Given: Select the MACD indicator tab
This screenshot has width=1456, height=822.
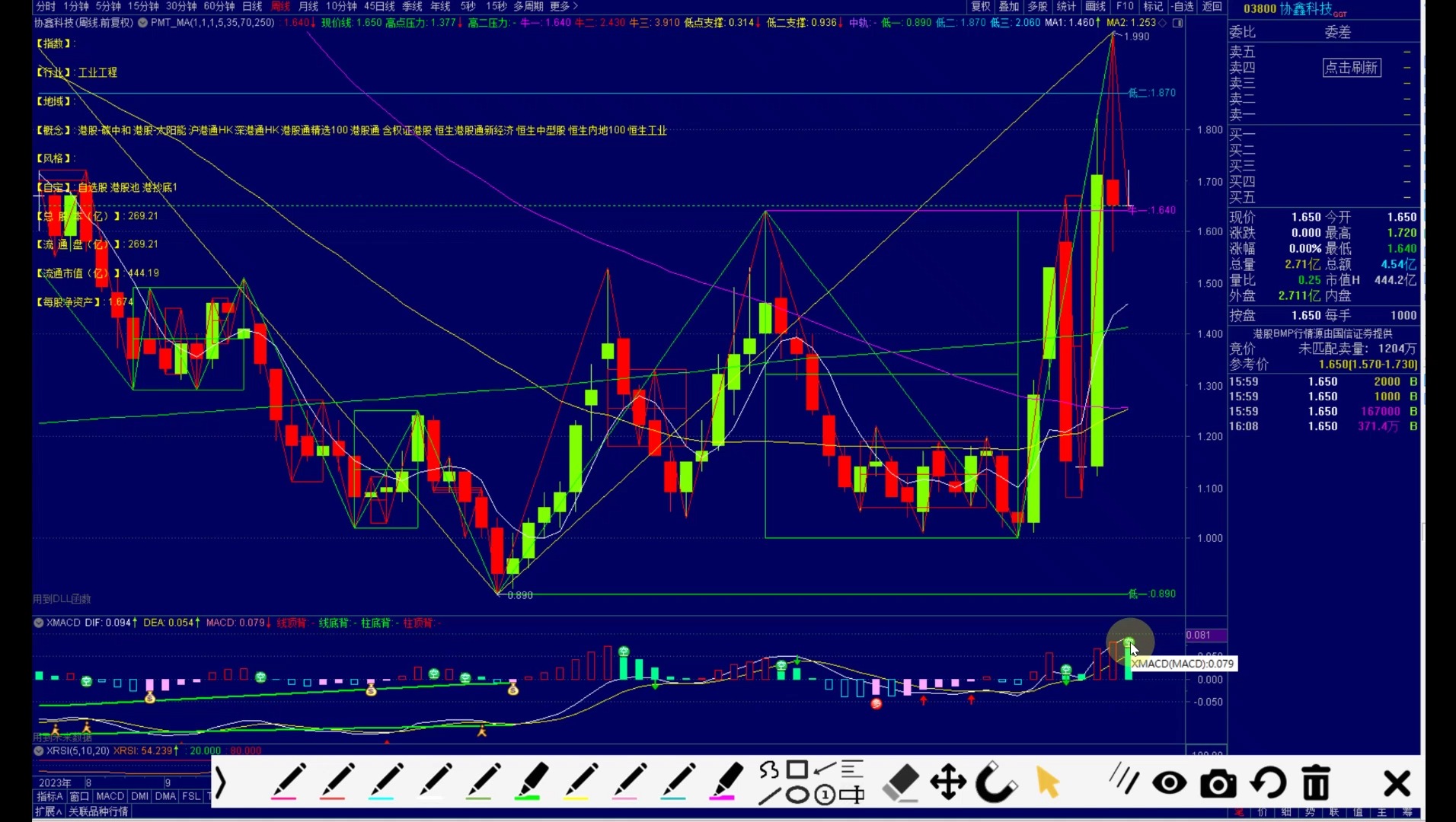Looking at the screenshot, I should [110, 796].
